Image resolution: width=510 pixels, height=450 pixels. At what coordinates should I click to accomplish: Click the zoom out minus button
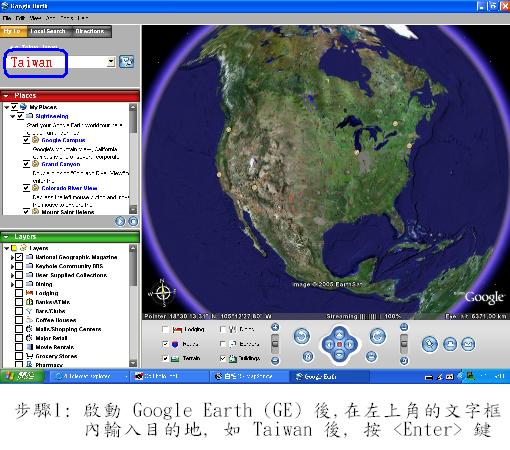click(x=275, y=360)
